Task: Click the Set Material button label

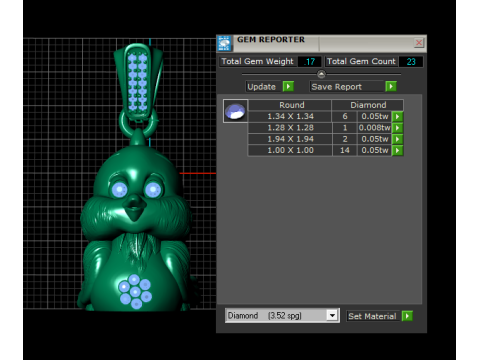Action: pos(372,316)
